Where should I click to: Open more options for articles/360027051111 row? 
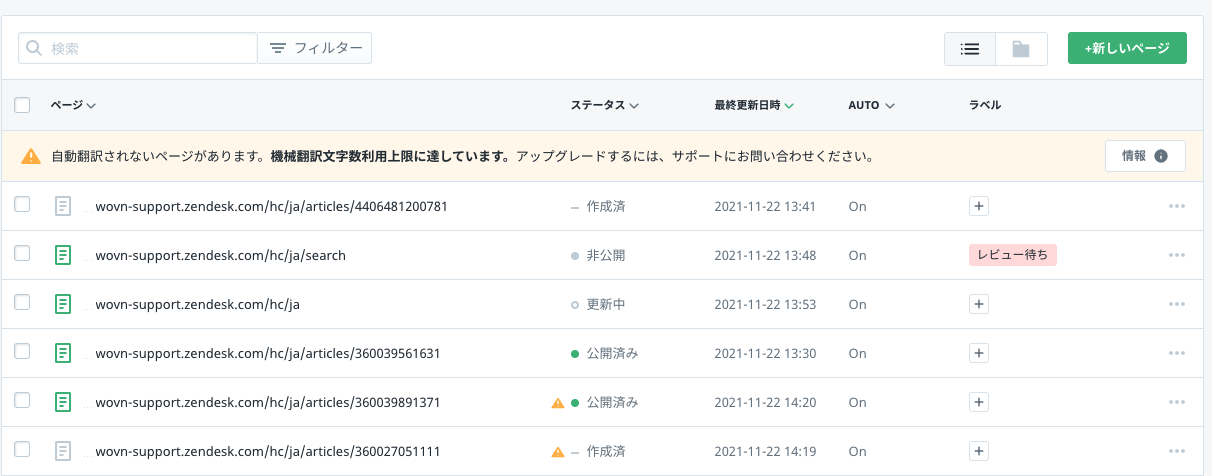(1176, 451)
